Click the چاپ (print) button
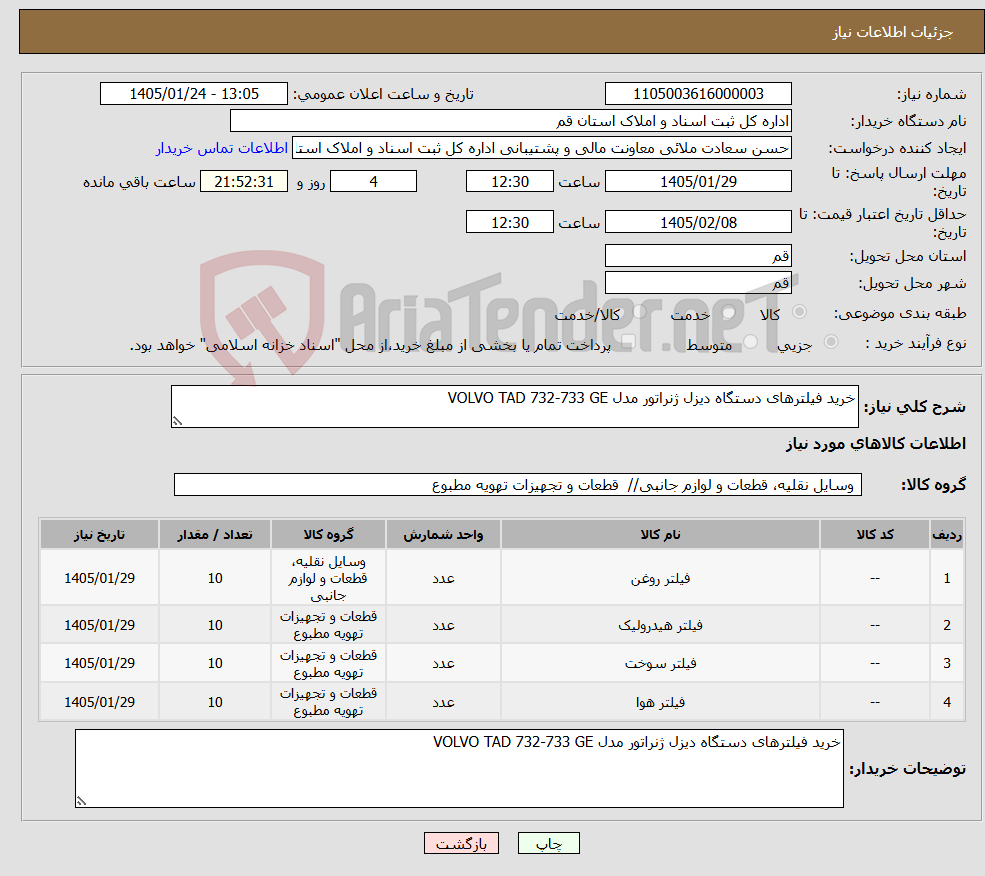This screenshot has height=876, width=985. pos(548,843)
